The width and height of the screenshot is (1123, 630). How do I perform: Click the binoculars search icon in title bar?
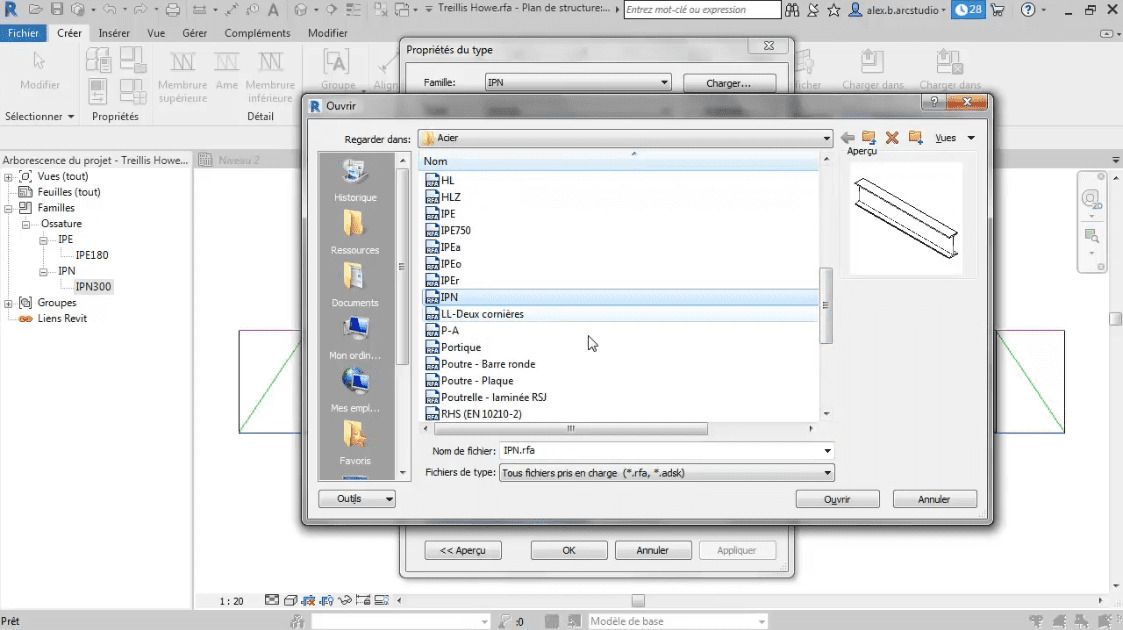click(x=792, y=10)
